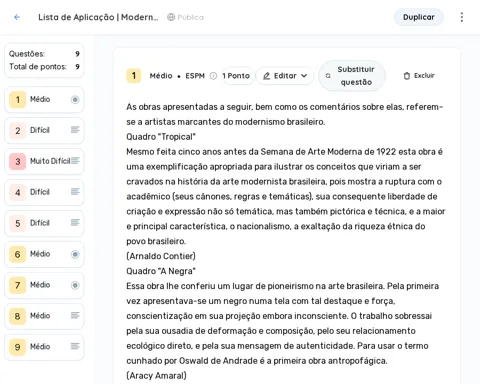Click the list title Lista de Aplicação
480x384 pixels.
(98, 17)
